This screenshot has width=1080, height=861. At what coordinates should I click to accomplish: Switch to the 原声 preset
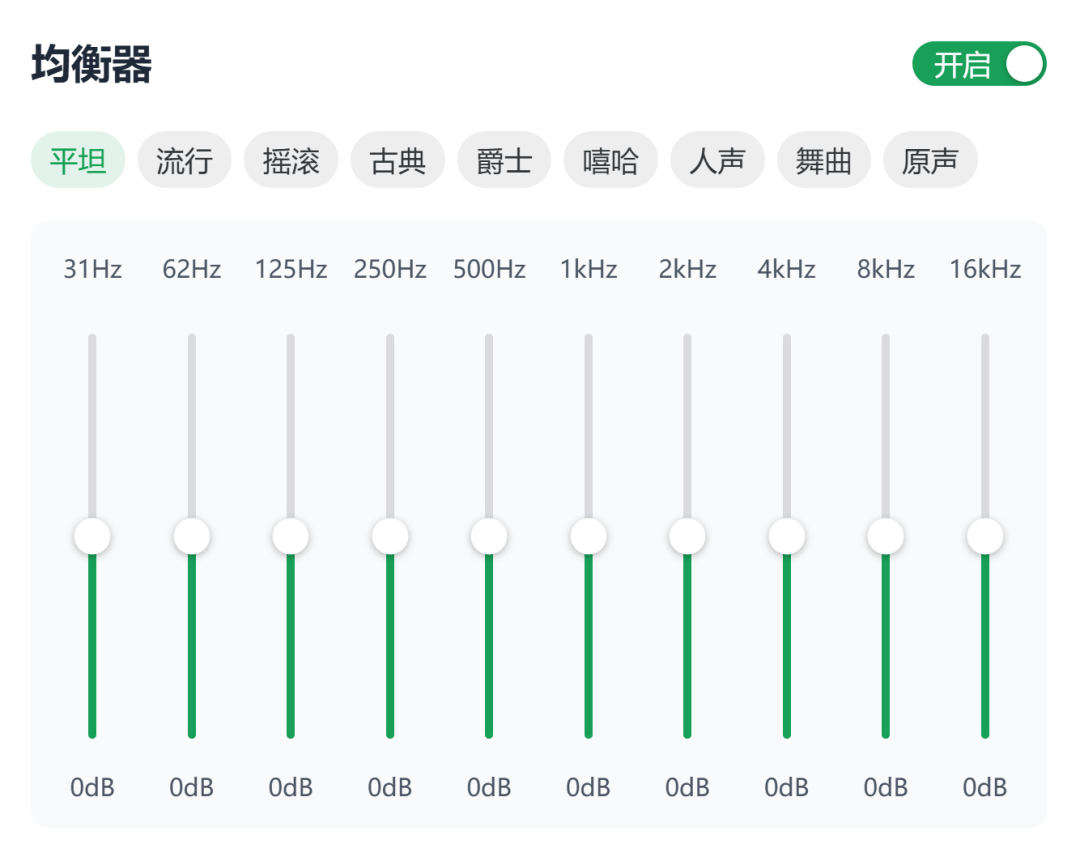930,160
